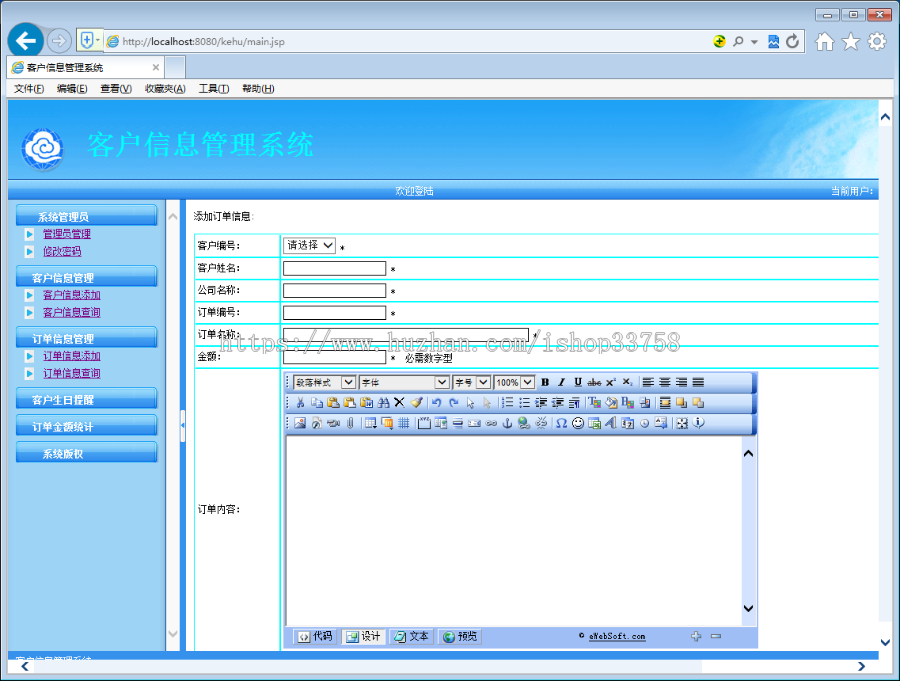Open the 工具 menu in the menu bar
This screenshot has height=681, width=900.
[213, 89]
